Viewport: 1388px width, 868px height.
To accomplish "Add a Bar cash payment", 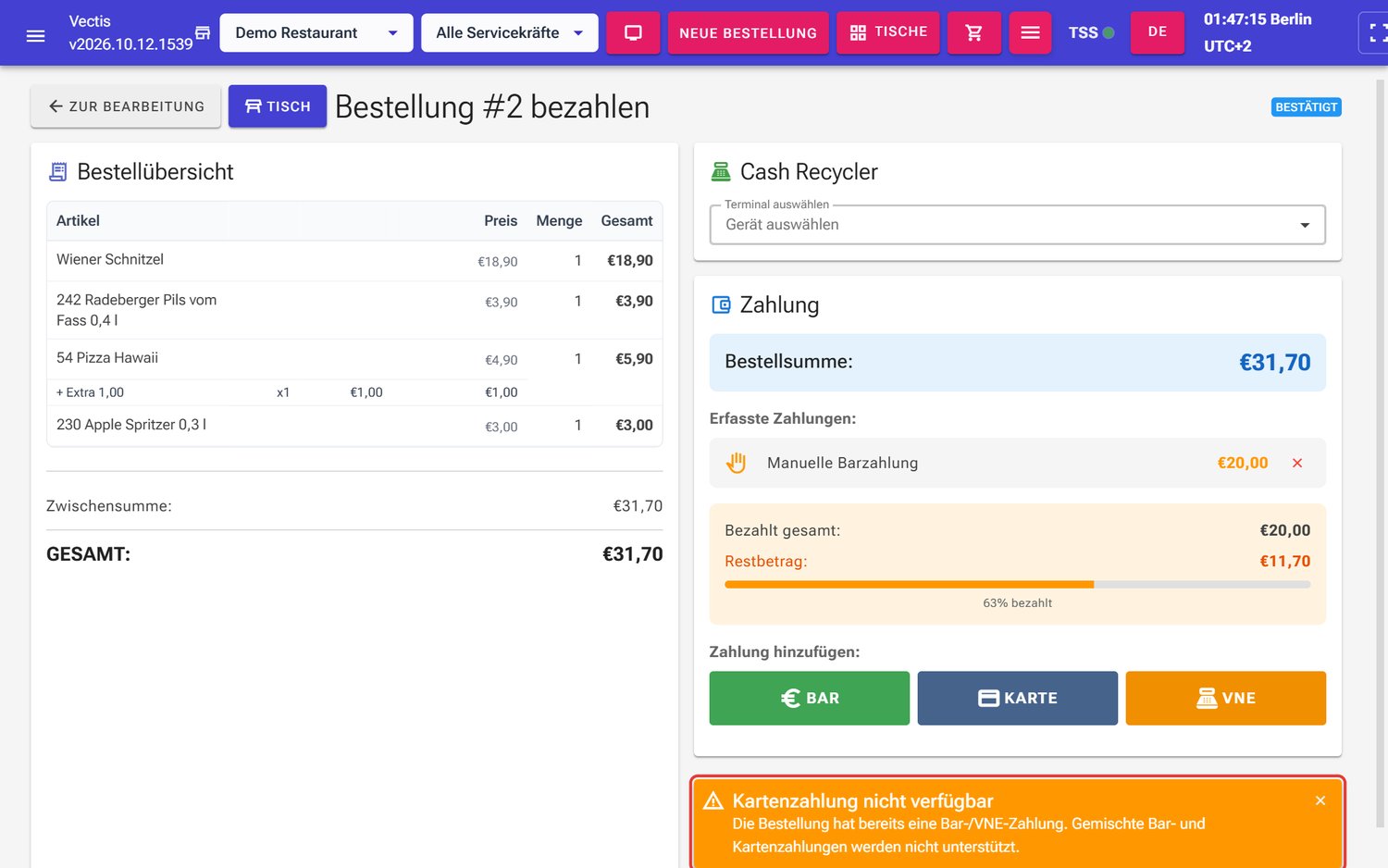I will pyautogui.click(x=810, y=698).
